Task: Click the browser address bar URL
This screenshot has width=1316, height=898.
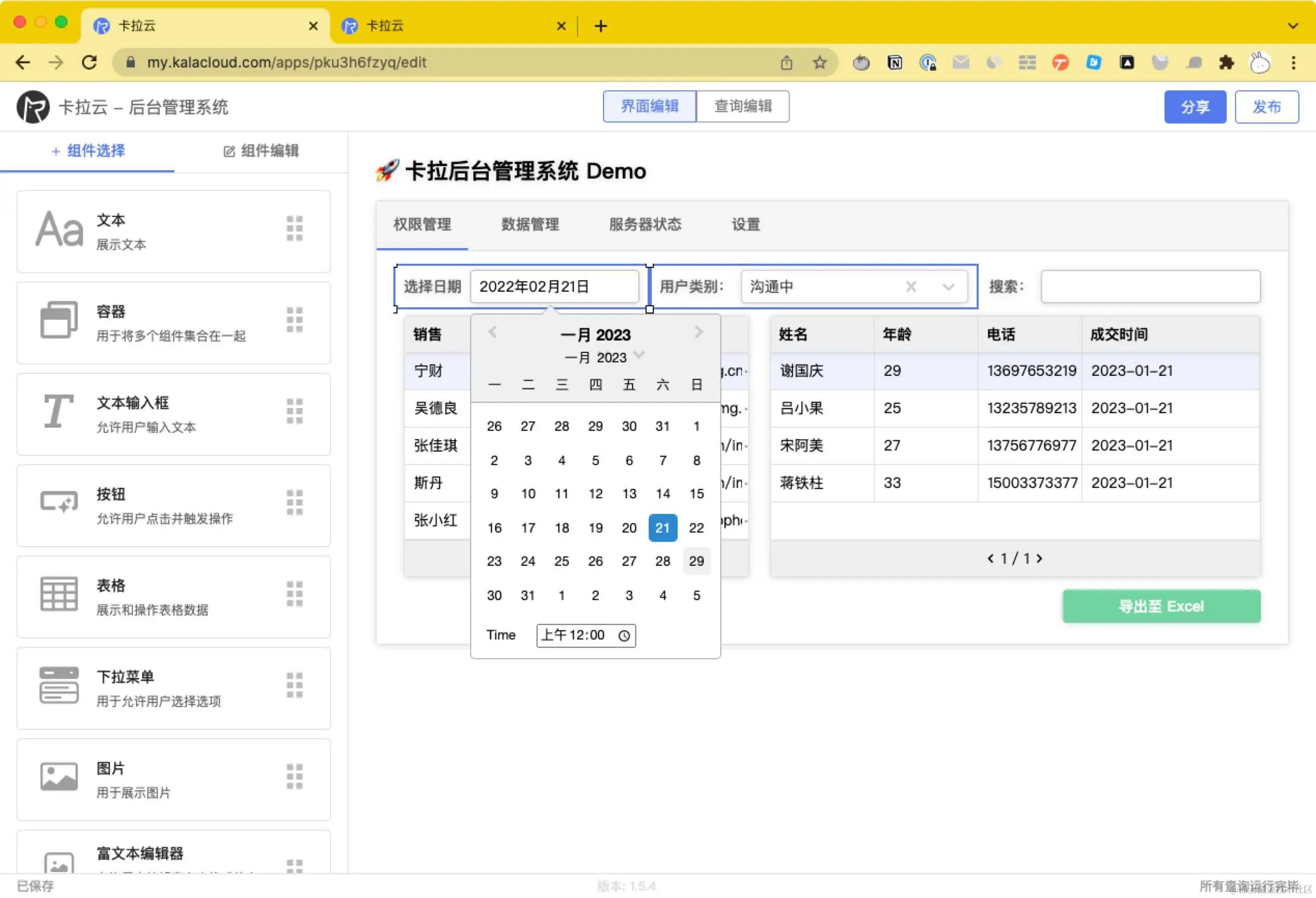Action: 286,62
